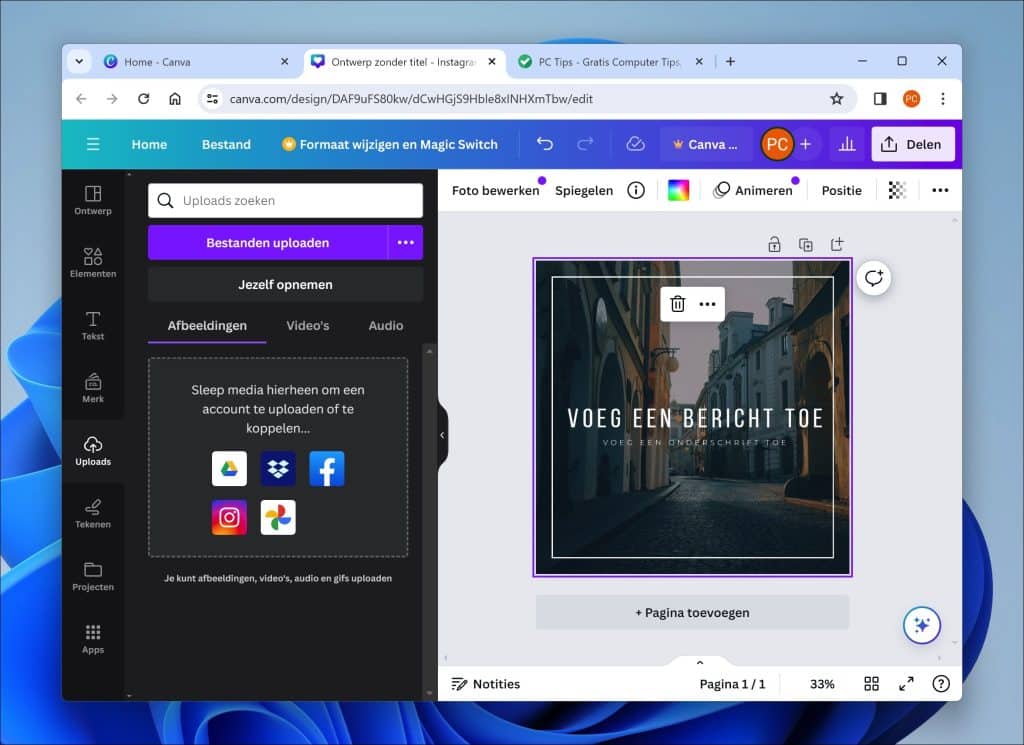Open the analytics bar chart icon
The image size is (1024, 745).
[846, 144]
